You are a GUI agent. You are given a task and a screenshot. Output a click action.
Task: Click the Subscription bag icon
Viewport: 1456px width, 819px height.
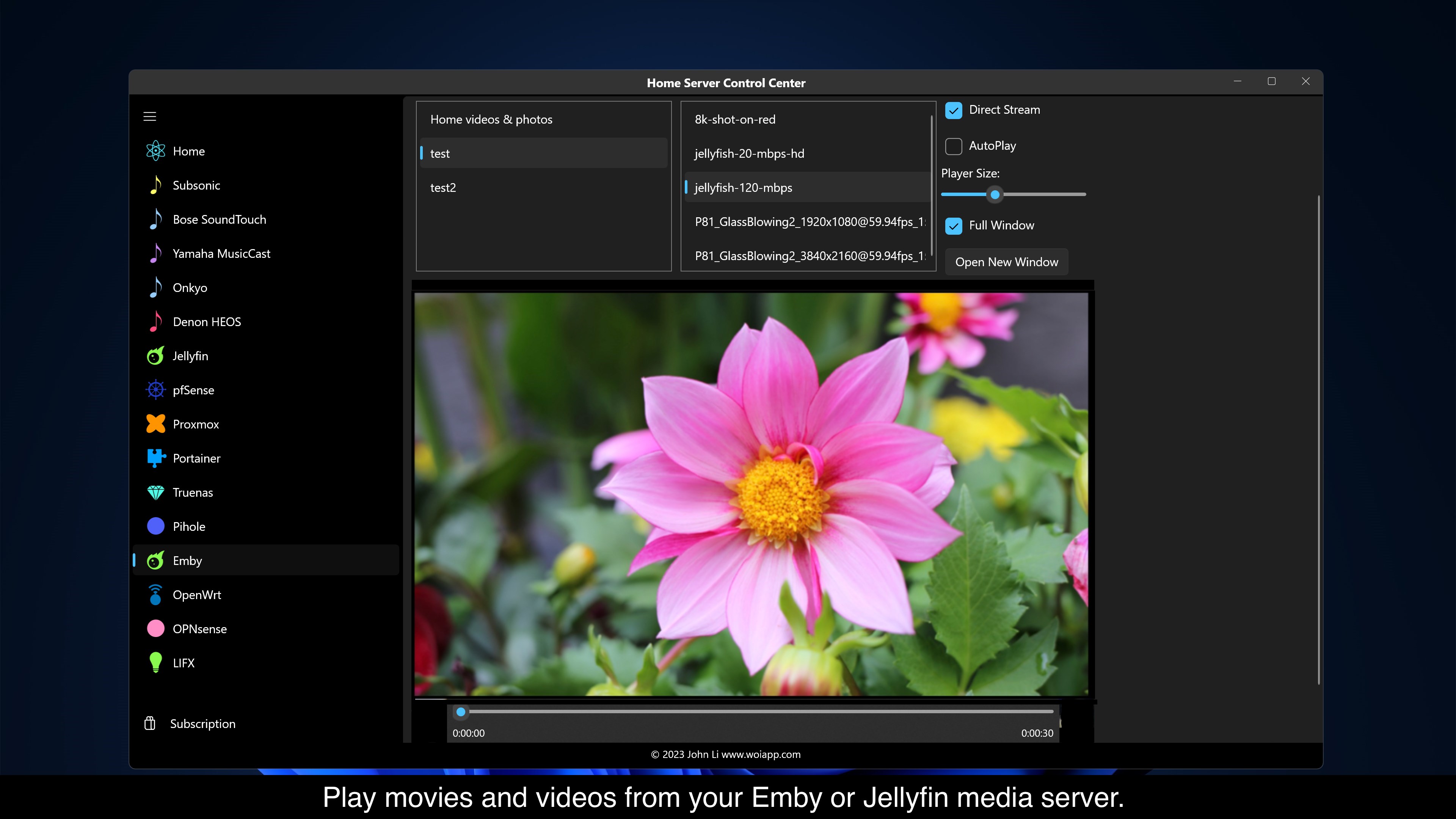[150, 723]
